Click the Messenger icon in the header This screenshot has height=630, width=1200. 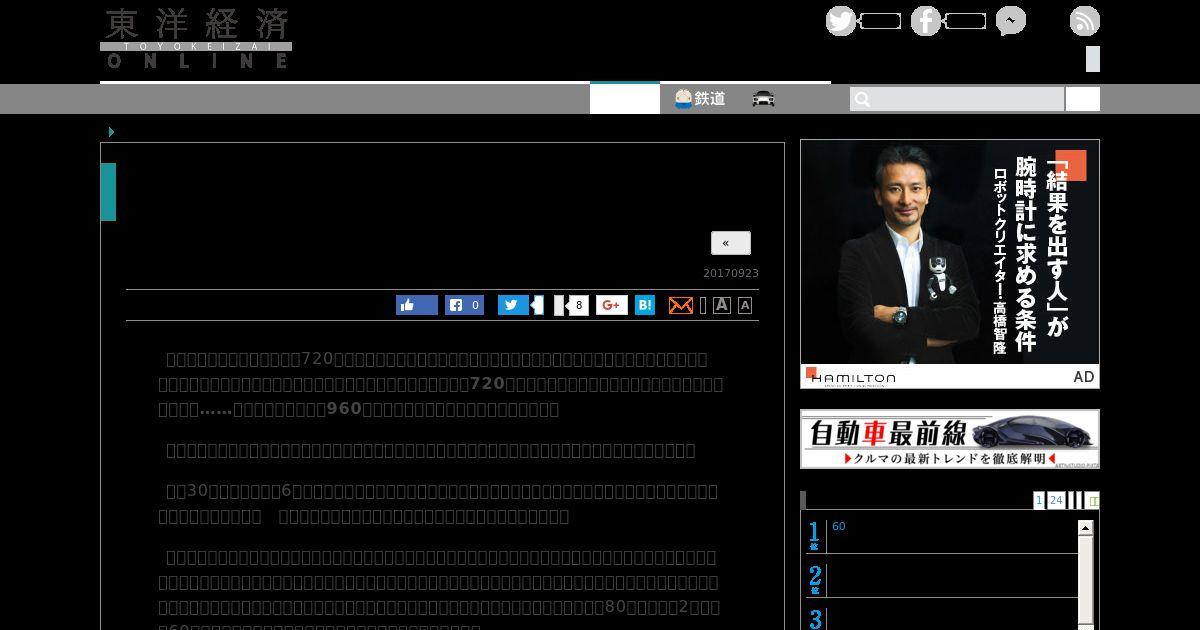(x=1010, y=21)
